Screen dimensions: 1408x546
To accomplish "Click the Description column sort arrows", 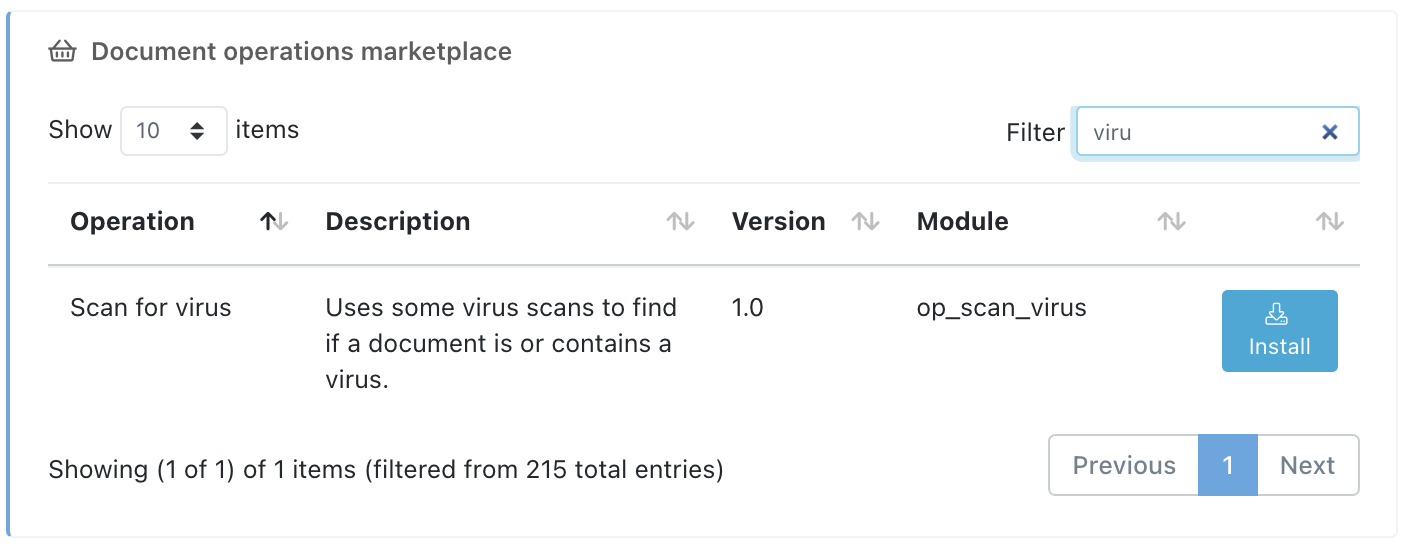I will click(680, 222).
